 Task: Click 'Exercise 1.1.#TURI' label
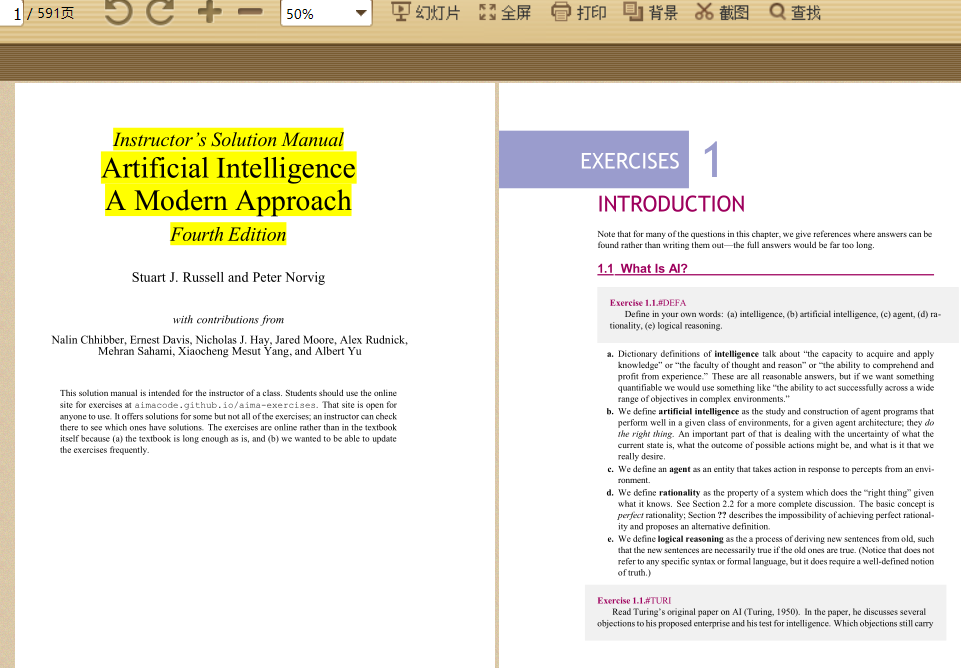click(634, 601)
